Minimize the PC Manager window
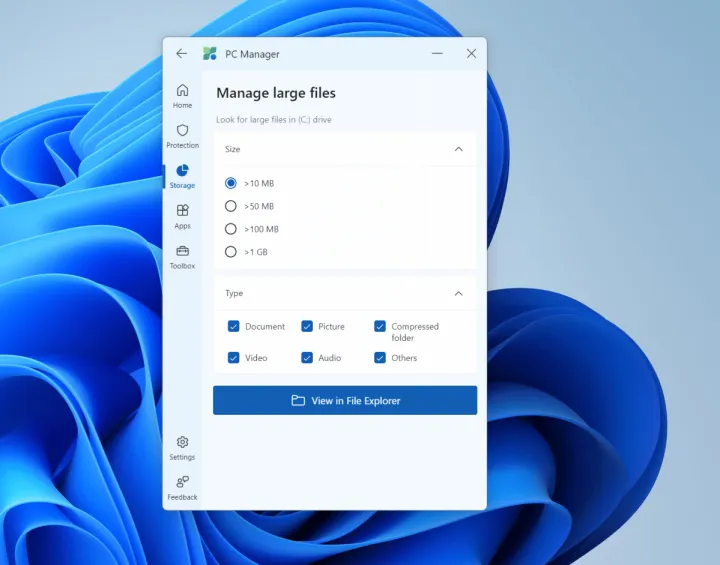This screenshot has width=720, height=565. coord(437,54)
